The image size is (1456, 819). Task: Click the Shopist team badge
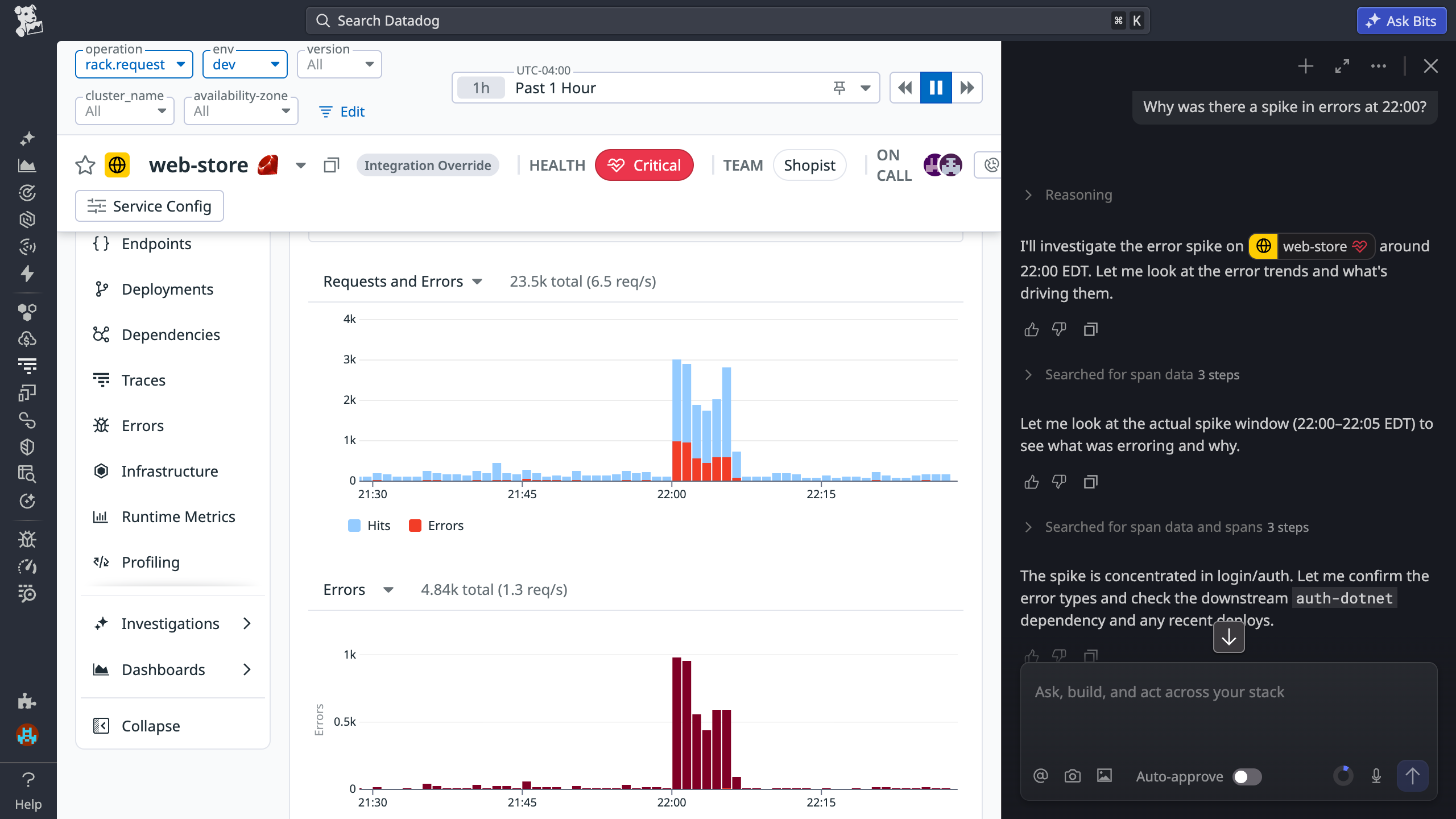pyautogui.click(x=809, y=166)
